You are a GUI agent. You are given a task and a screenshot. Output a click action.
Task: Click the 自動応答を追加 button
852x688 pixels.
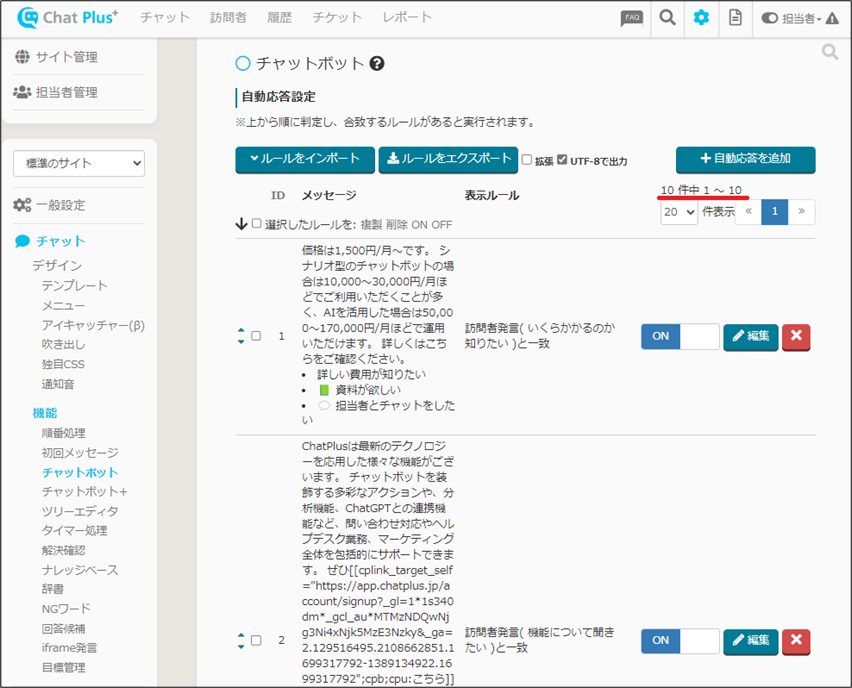tap(745, 159)
